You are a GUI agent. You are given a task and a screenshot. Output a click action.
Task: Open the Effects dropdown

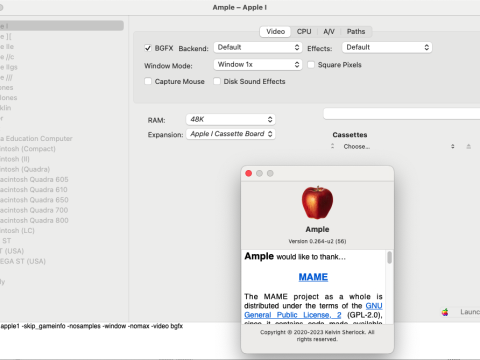tap(387, 47)
